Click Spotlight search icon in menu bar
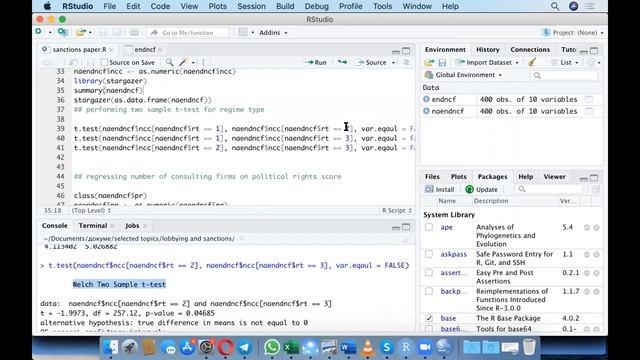Image resolution: width=640 pixels, height=360 pixels. coord(555,6)
